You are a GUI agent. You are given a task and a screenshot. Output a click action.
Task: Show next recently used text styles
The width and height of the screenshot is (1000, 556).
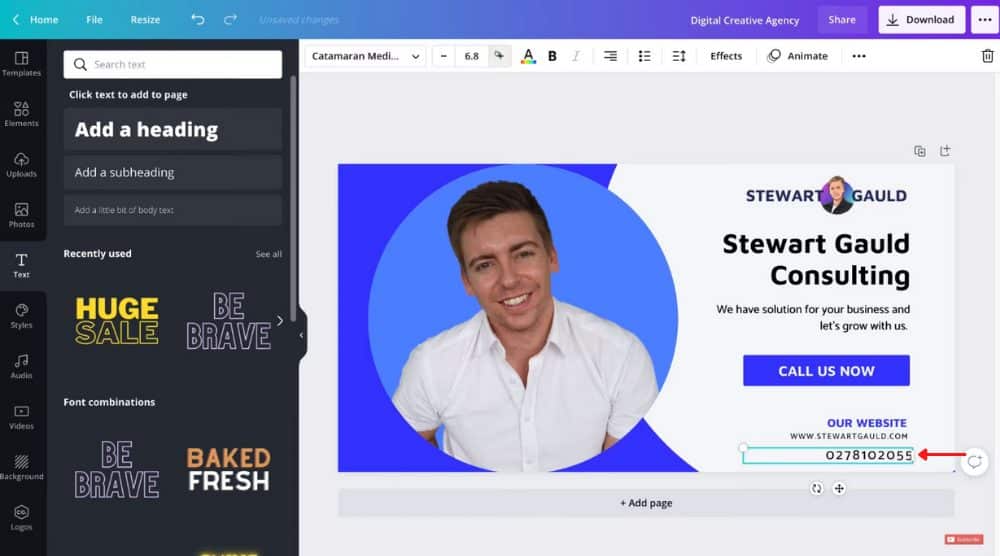279,321
